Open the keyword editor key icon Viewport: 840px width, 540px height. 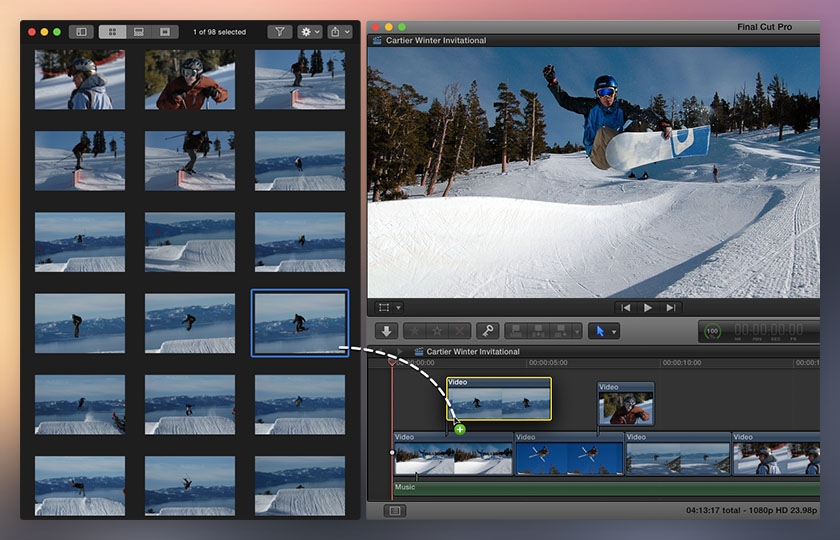pos(487,331)
